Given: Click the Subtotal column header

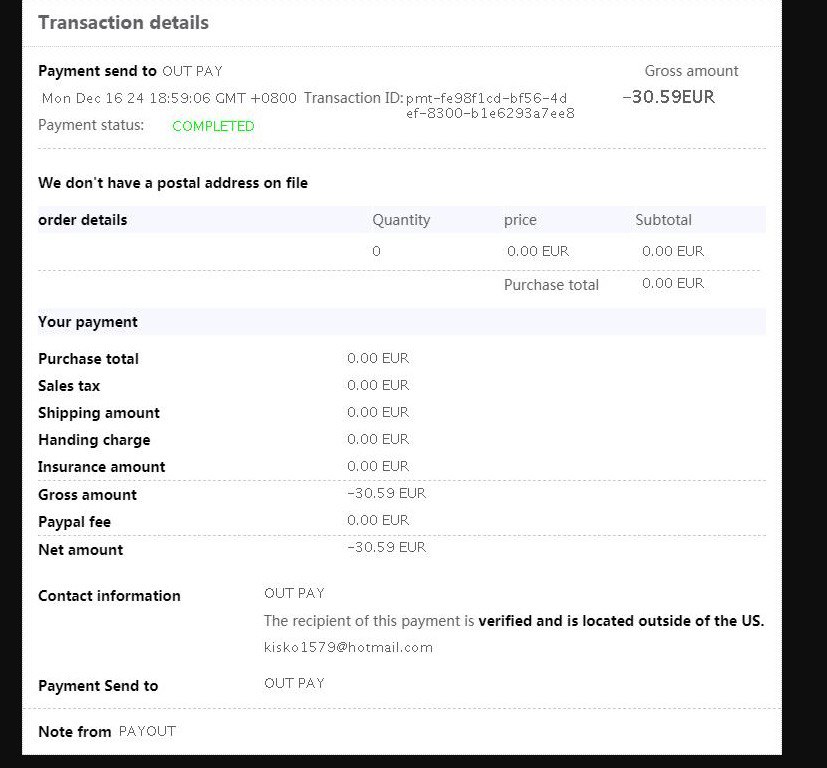Looking at the screenshot, I should pos(663,220).
